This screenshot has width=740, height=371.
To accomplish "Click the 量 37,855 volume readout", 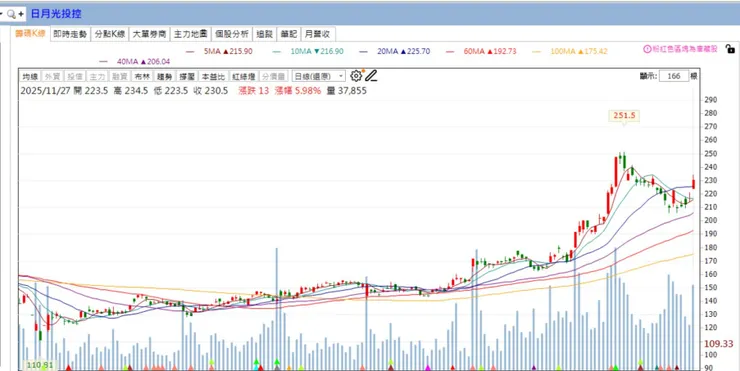I will (347, 91).
